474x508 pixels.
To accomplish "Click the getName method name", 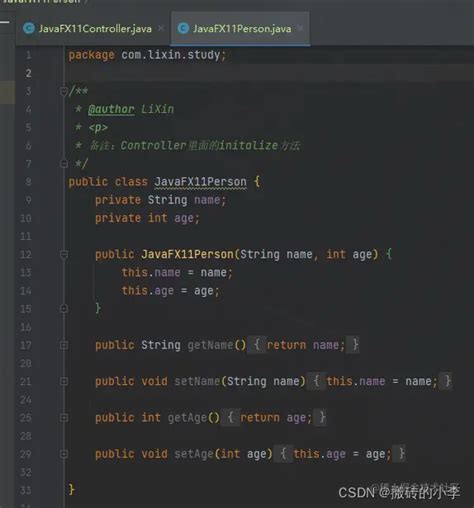I will pyautogui.click(x=210, y=345).
